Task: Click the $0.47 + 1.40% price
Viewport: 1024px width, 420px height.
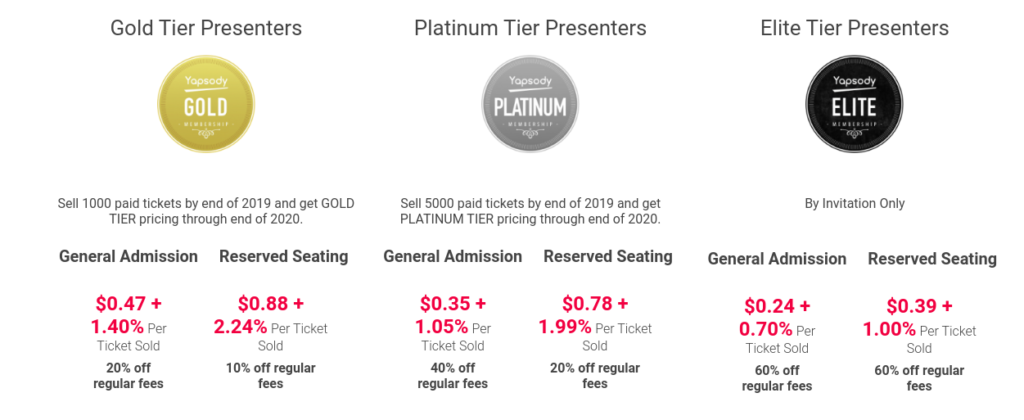Action: tap(128, 314)
